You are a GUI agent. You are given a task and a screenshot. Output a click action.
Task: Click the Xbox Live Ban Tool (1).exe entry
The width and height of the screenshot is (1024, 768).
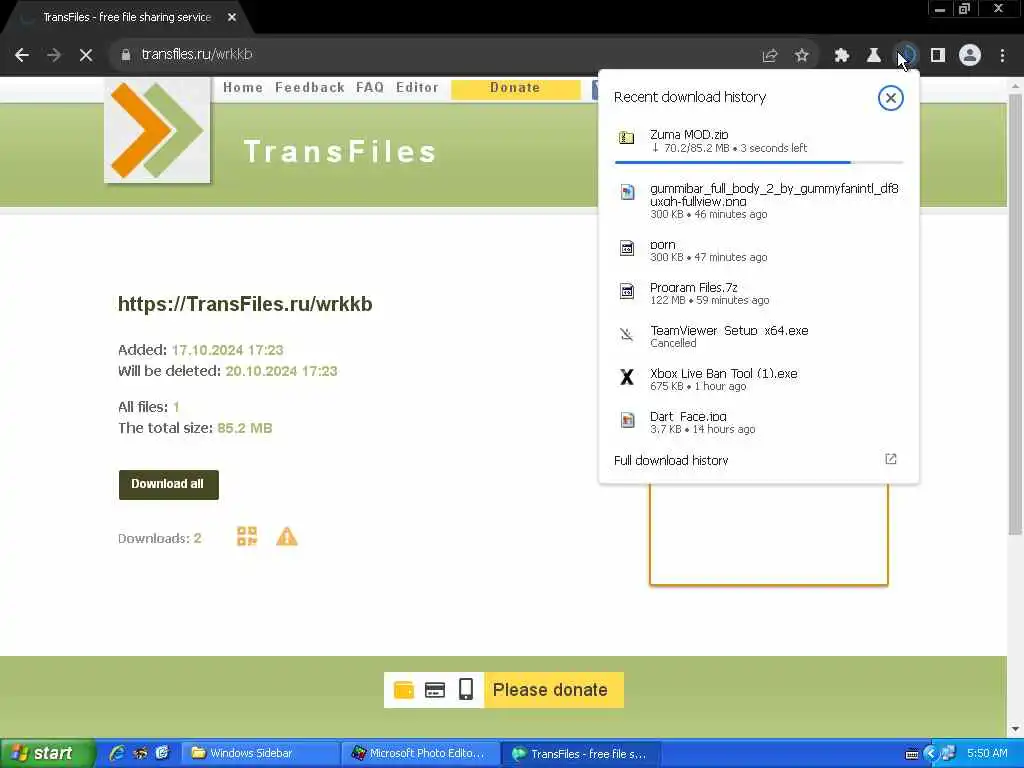pyautogui.click(x=759, y=379)
